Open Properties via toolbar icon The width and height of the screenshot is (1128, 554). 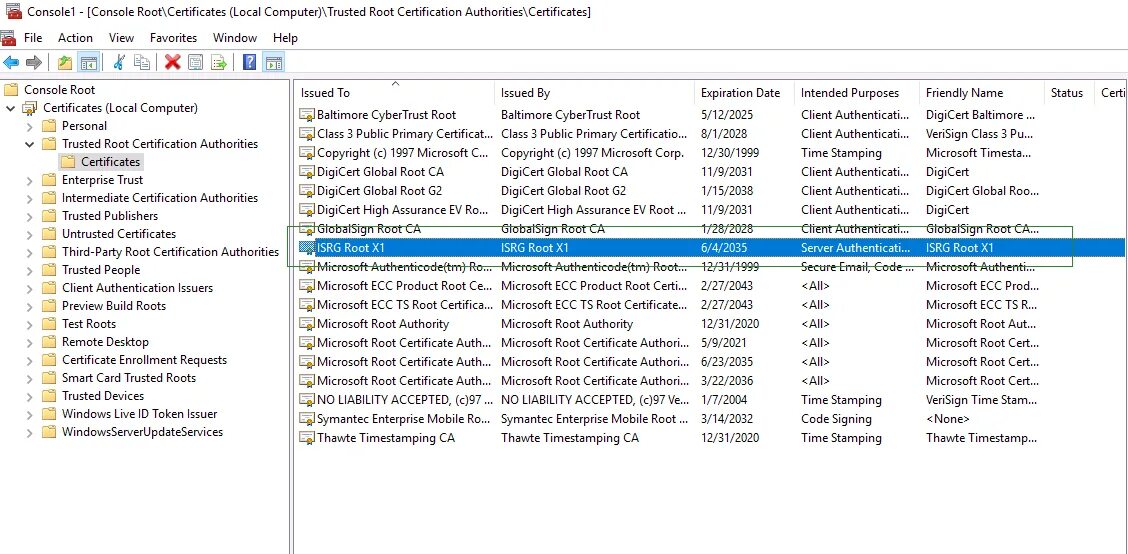point(195,63)
